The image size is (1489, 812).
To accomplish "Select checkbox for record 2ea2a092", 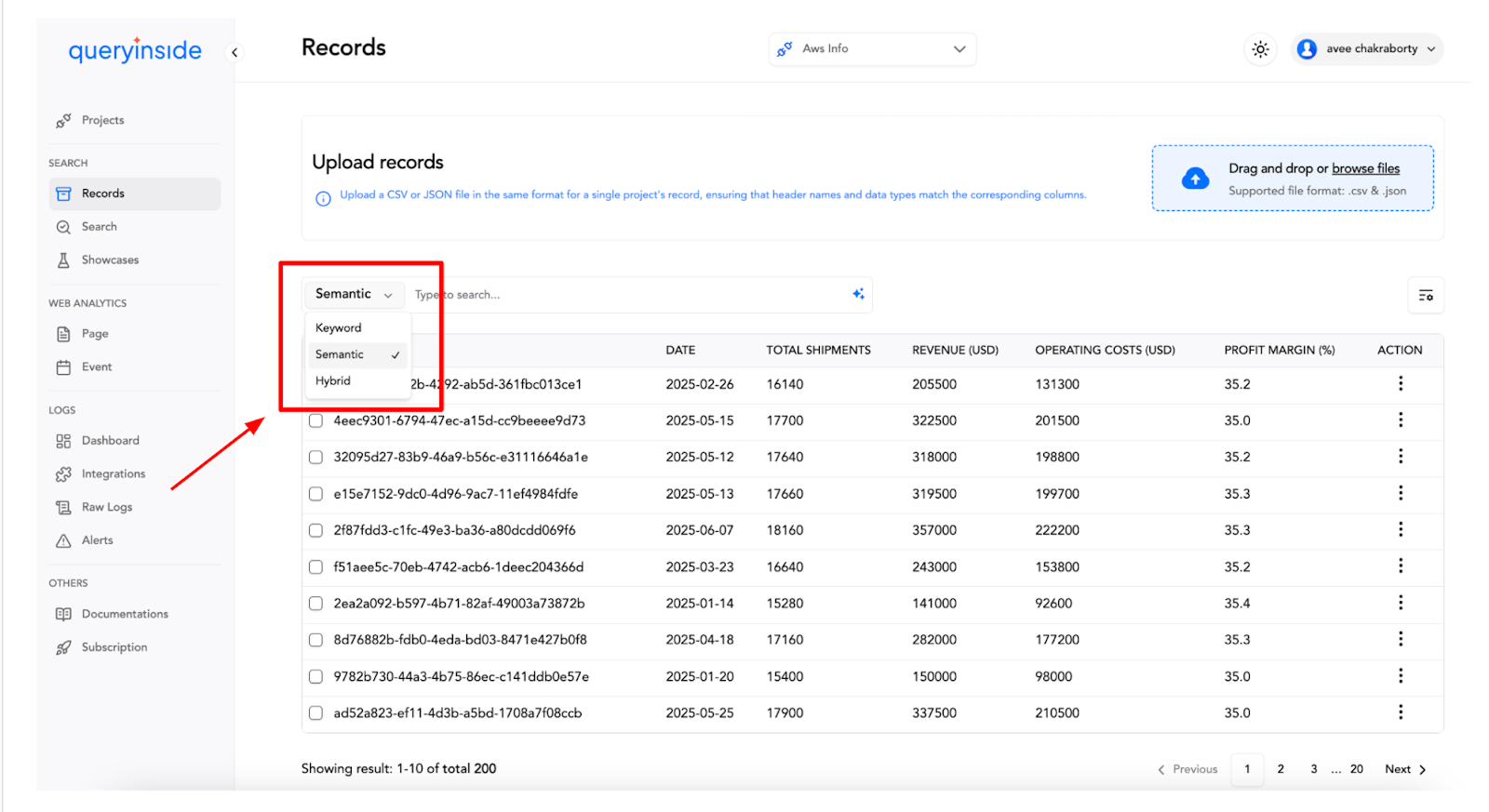I will click(x=315, y=604).
